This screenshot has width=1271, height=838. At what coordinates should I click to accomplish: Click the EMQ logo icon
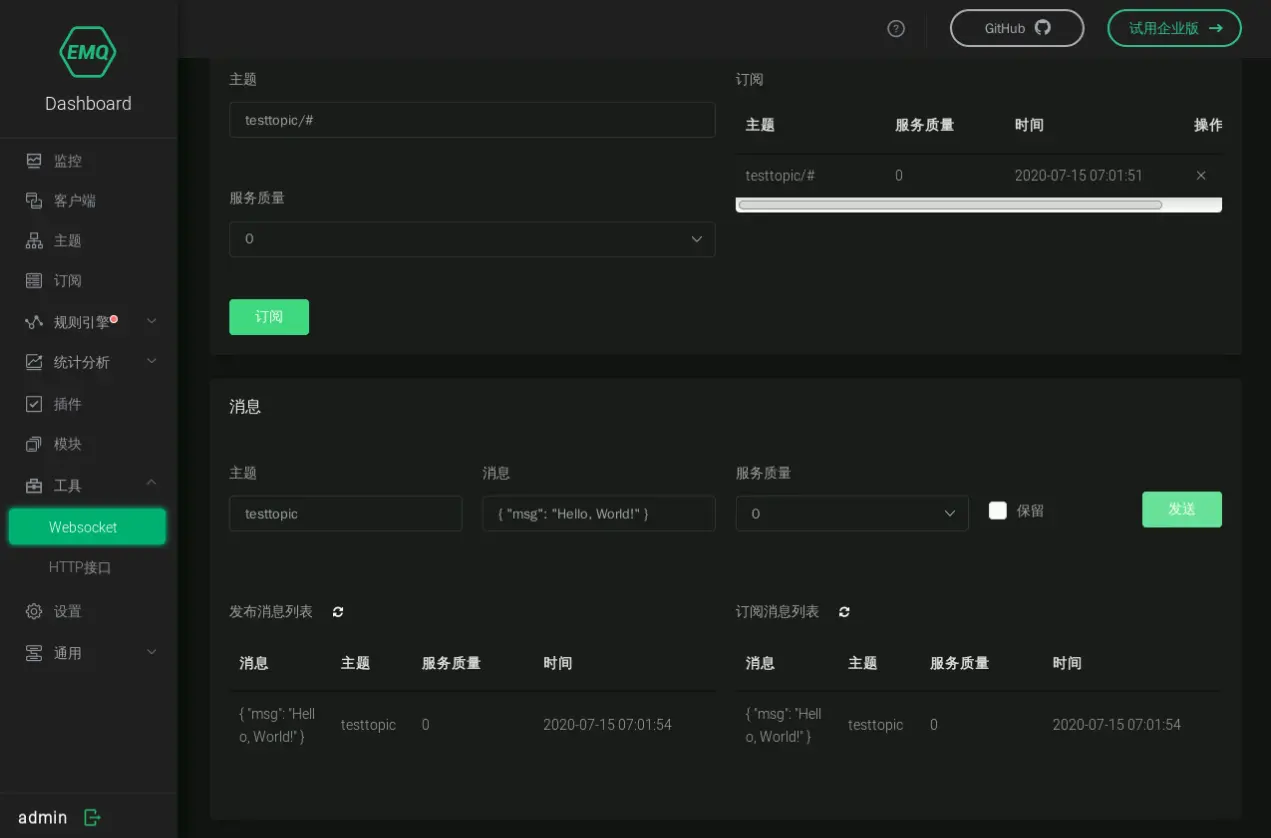(x=88, y=51)
